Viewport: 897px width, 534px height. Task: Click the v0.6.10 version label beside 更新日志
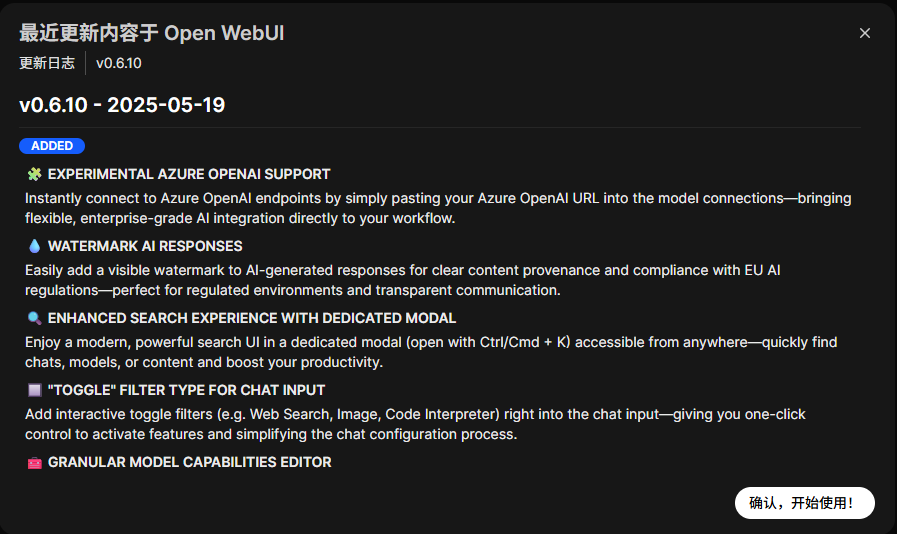pos(119,63)
